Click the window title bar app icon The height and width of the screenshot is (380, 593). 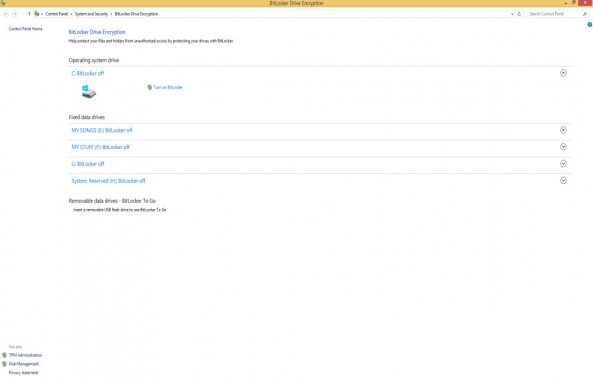pyautogui.click(x=3, y=3)
